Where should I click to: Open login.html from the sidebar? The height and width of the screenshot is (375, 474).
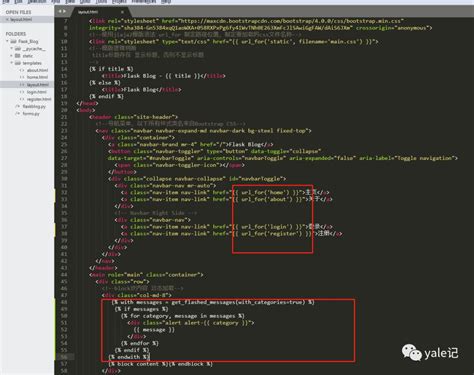pyautogui.click(x=37, y=92)
